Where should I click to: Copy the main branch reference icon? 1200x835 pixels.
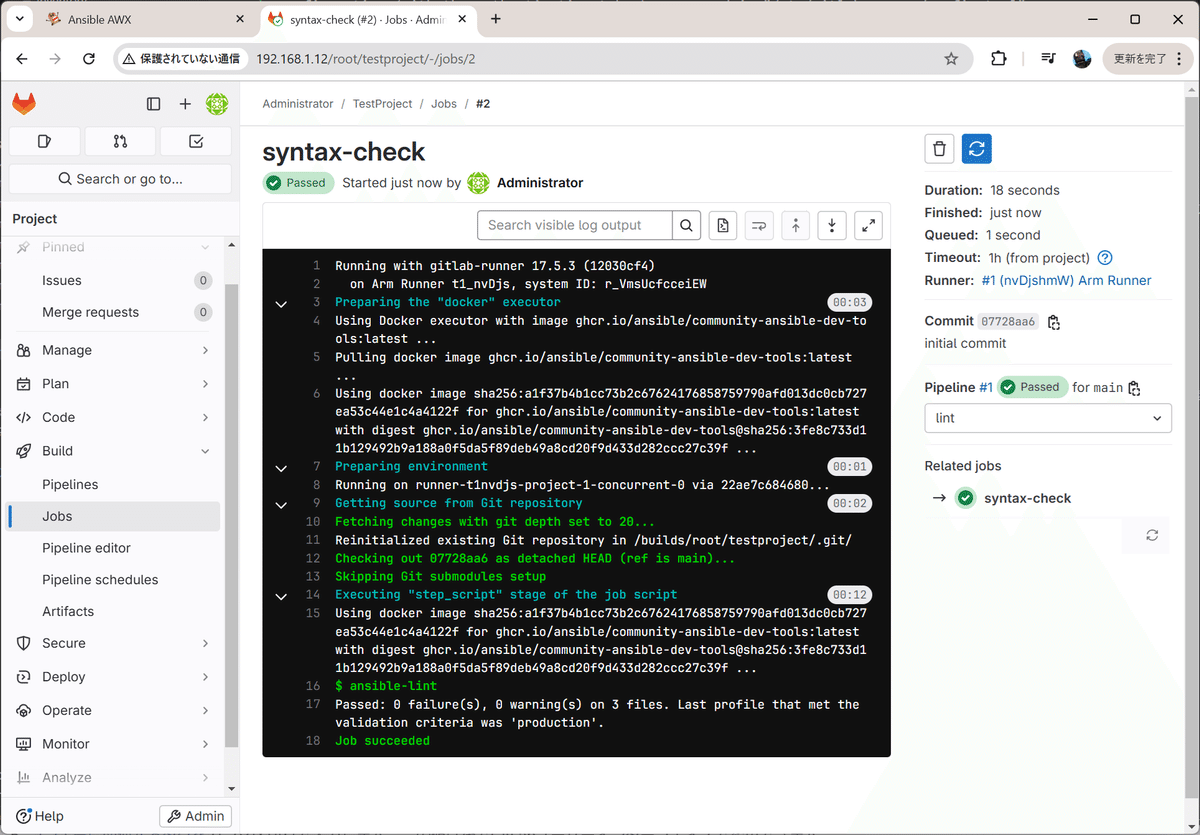(1134, 387)
